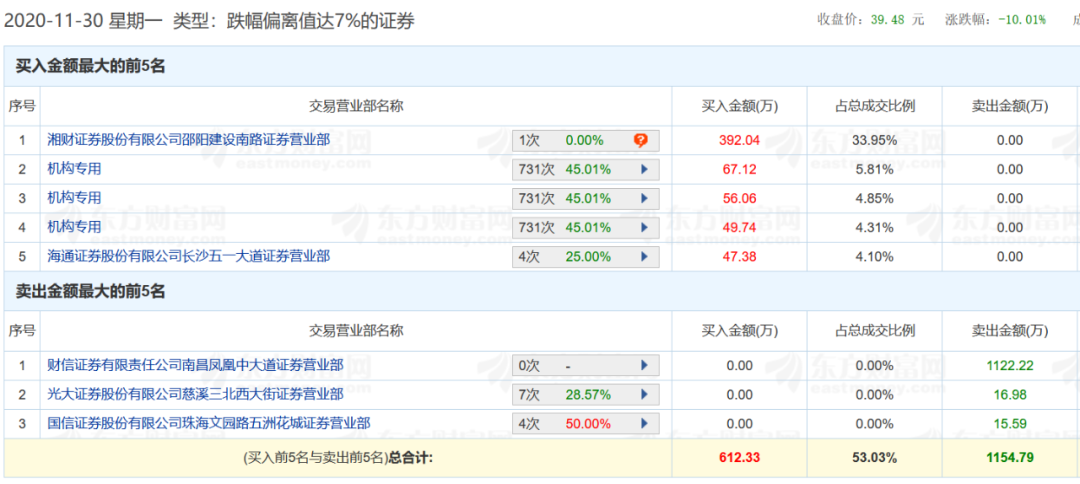Select the 买入金额最大的前5名 section header
The width and height of the screenshot is (1080, 484).
pos(90,67)
